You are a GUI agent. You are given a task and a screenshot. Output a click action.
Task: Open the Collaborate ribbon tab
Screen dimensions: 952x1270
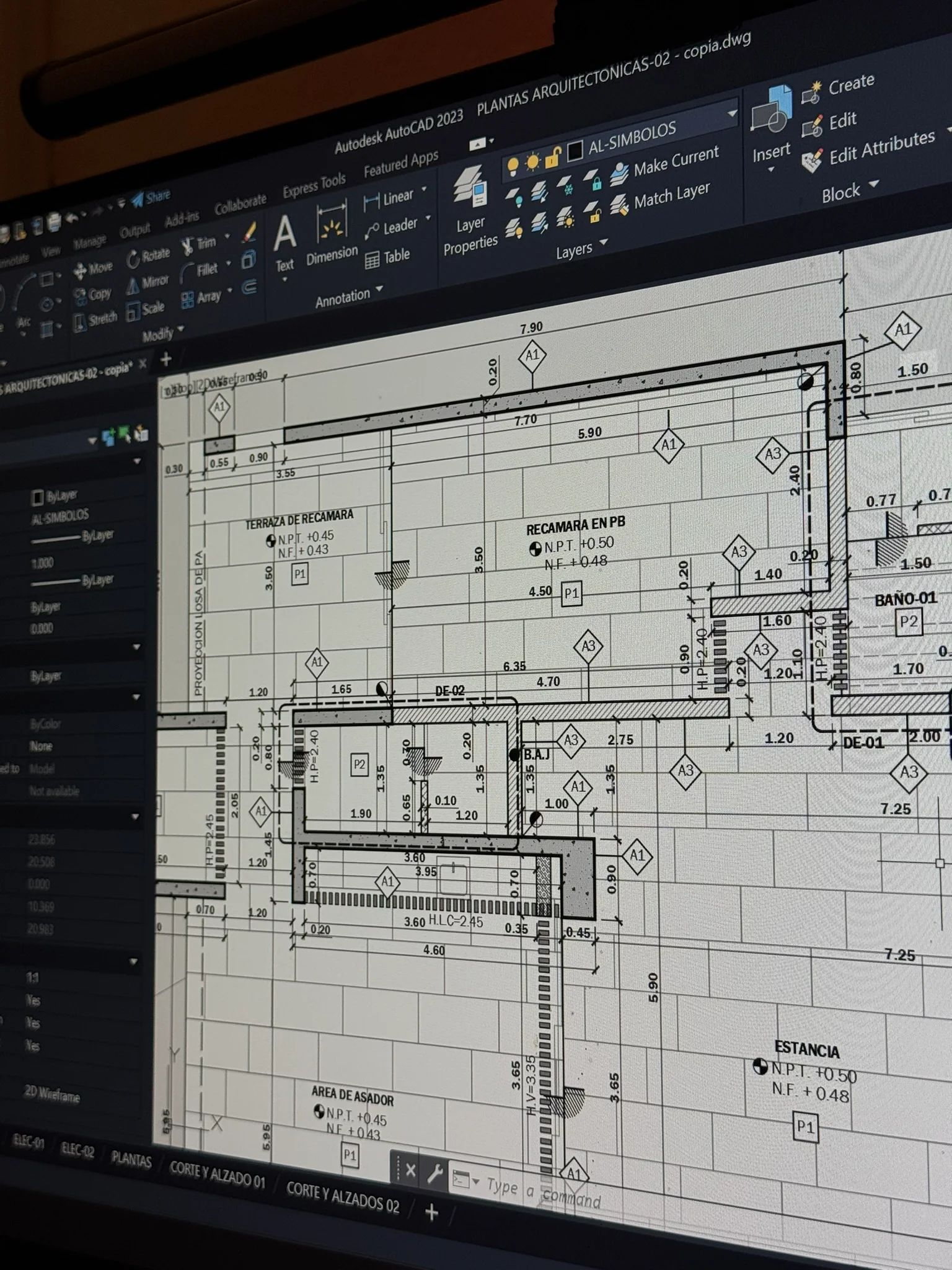[240, 204]
